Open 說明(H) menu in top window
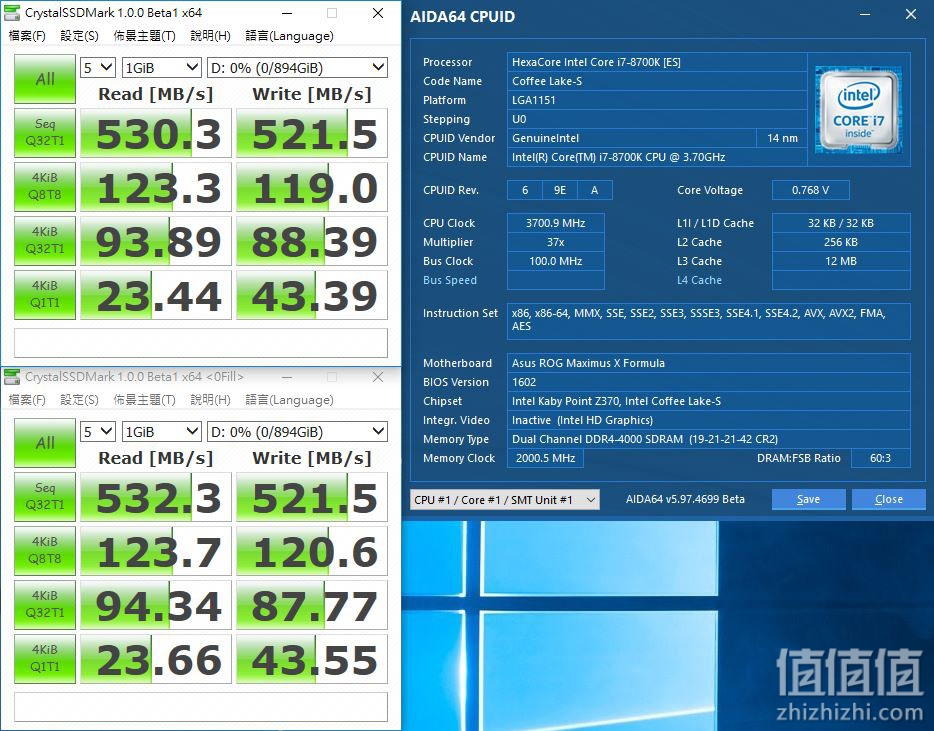This screenshot has height=731, width=934. click(x=210, y=36)
